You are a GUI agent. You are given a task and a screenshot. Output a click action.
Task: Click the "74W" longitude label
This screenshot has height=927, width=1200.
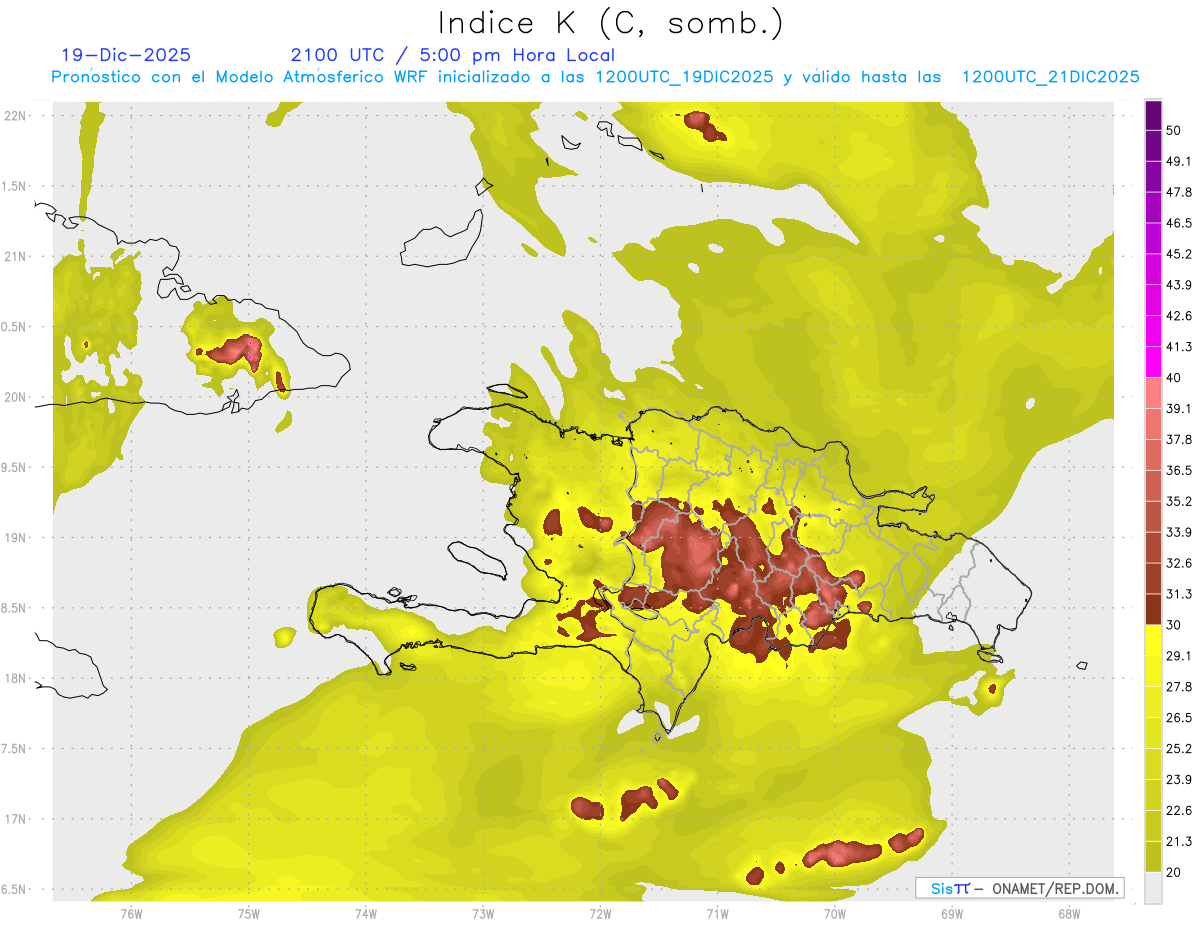[x=366, y=914]
